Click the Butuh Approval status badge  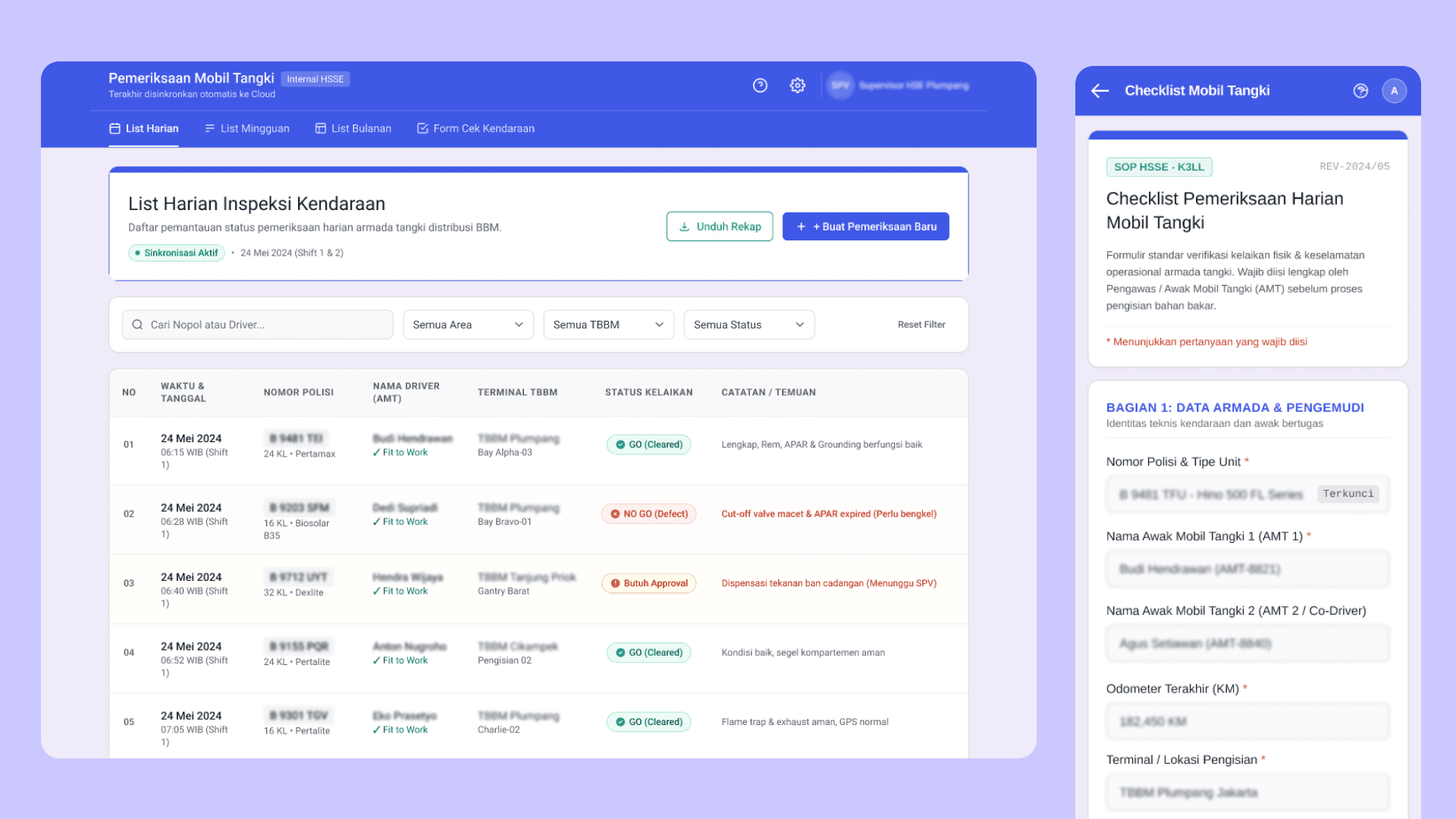click(649, 583)
